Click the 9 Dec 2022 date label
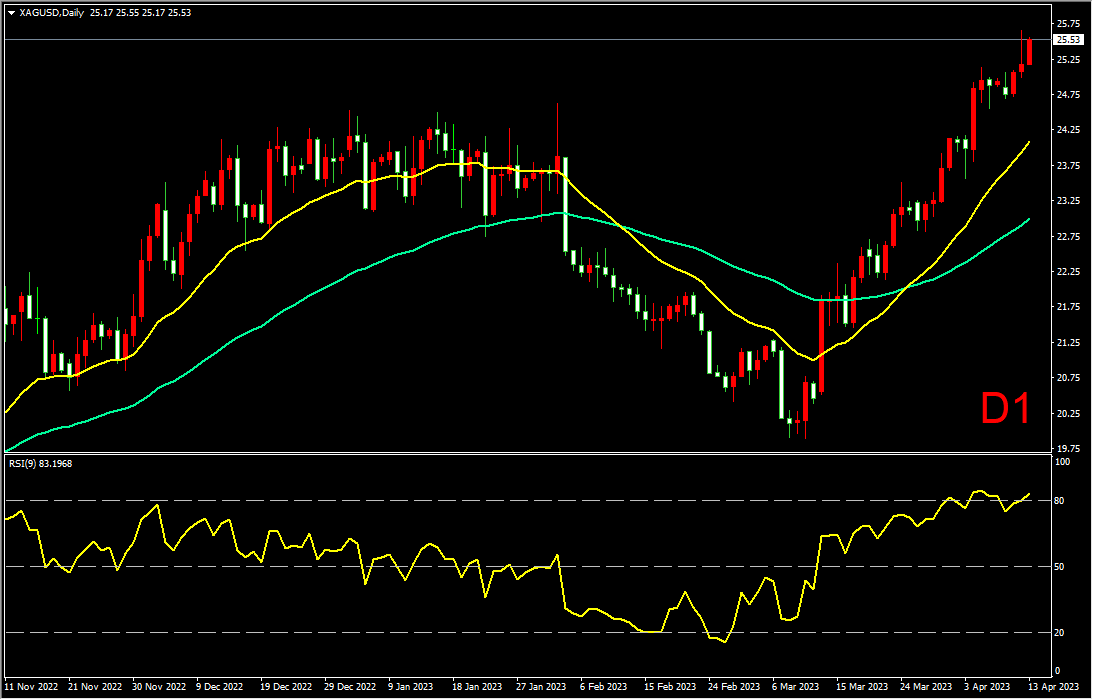The height and width of the screenshot is (700, 1093). [220, 686]
